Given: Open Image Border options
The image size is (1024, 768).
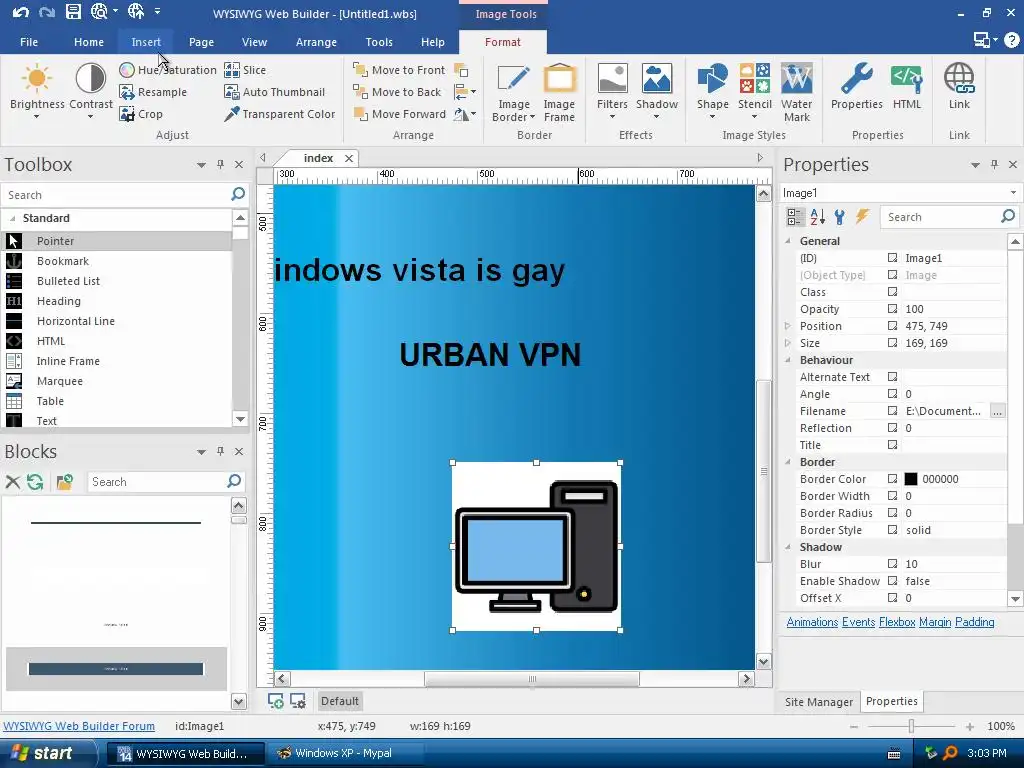Looking at the screenshot, I should (513, 92).
